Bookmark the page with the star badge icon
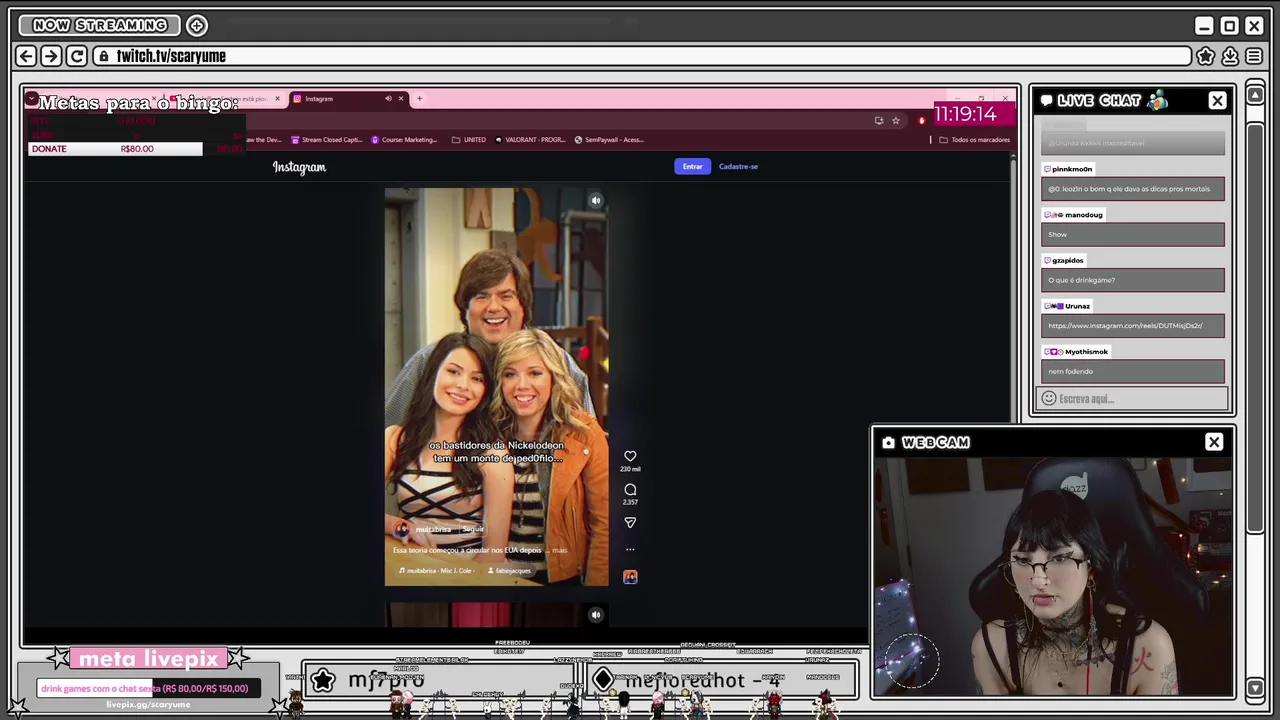 click(x=1206, y=56)
